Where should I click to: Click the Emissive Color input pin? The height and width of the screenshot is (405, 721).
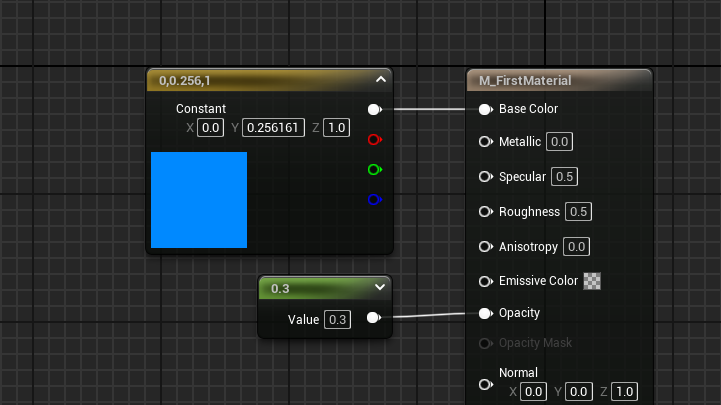[486, 281]
